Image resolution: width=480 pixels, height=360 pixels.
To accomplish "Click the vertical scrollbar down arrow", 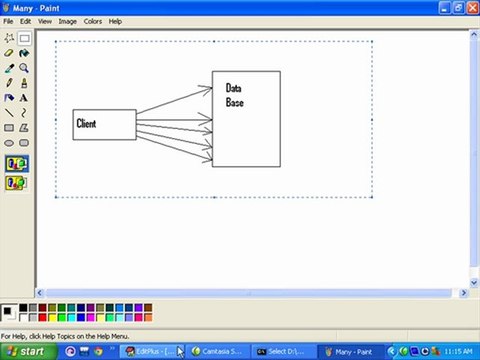I will pos(474,283).
